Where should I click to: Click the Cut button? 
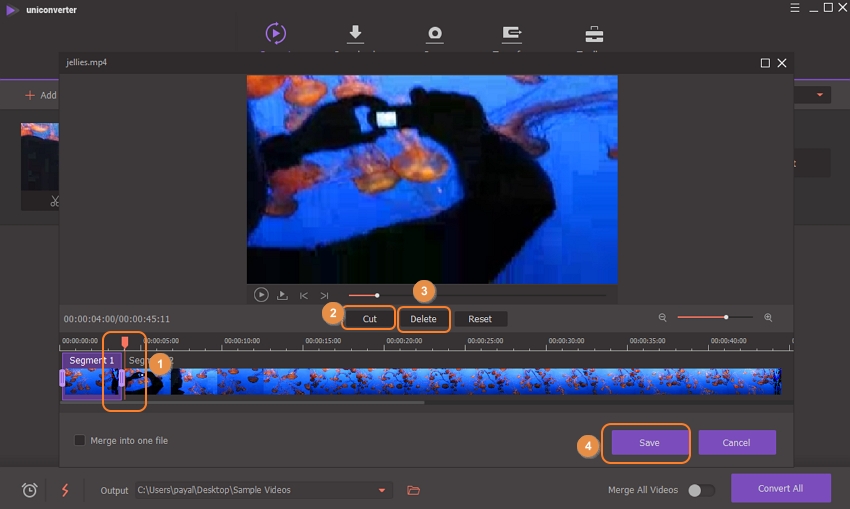point(369,319)
